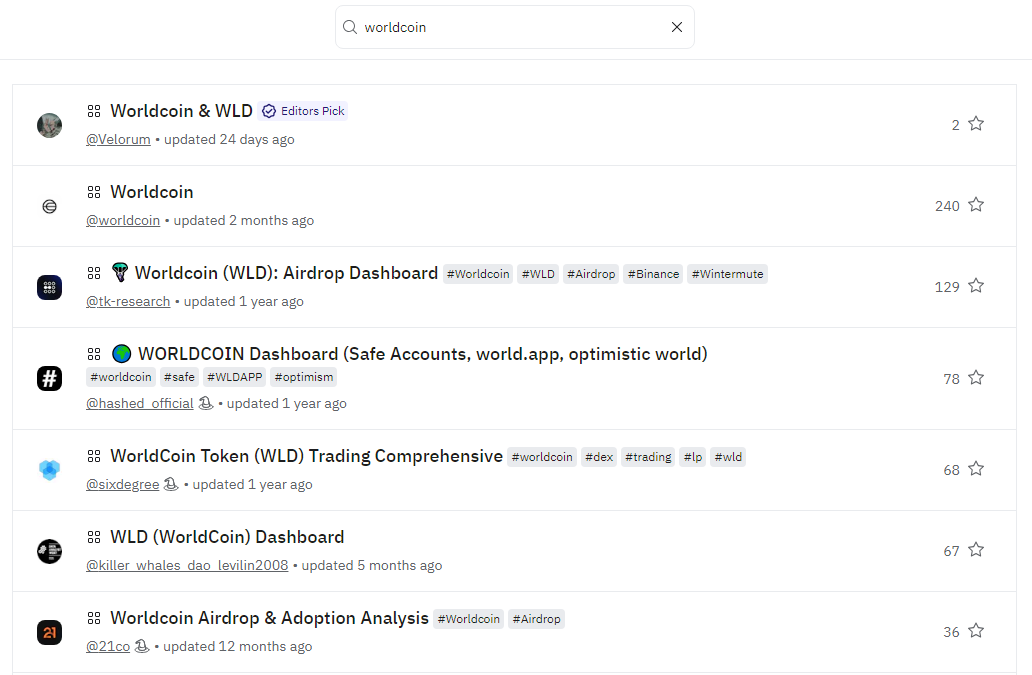The height and width of the screenshot is (675, 1032).
Task: Select the #wld tag on Trading Comprehensive
Action: click(x=728, y=457)
